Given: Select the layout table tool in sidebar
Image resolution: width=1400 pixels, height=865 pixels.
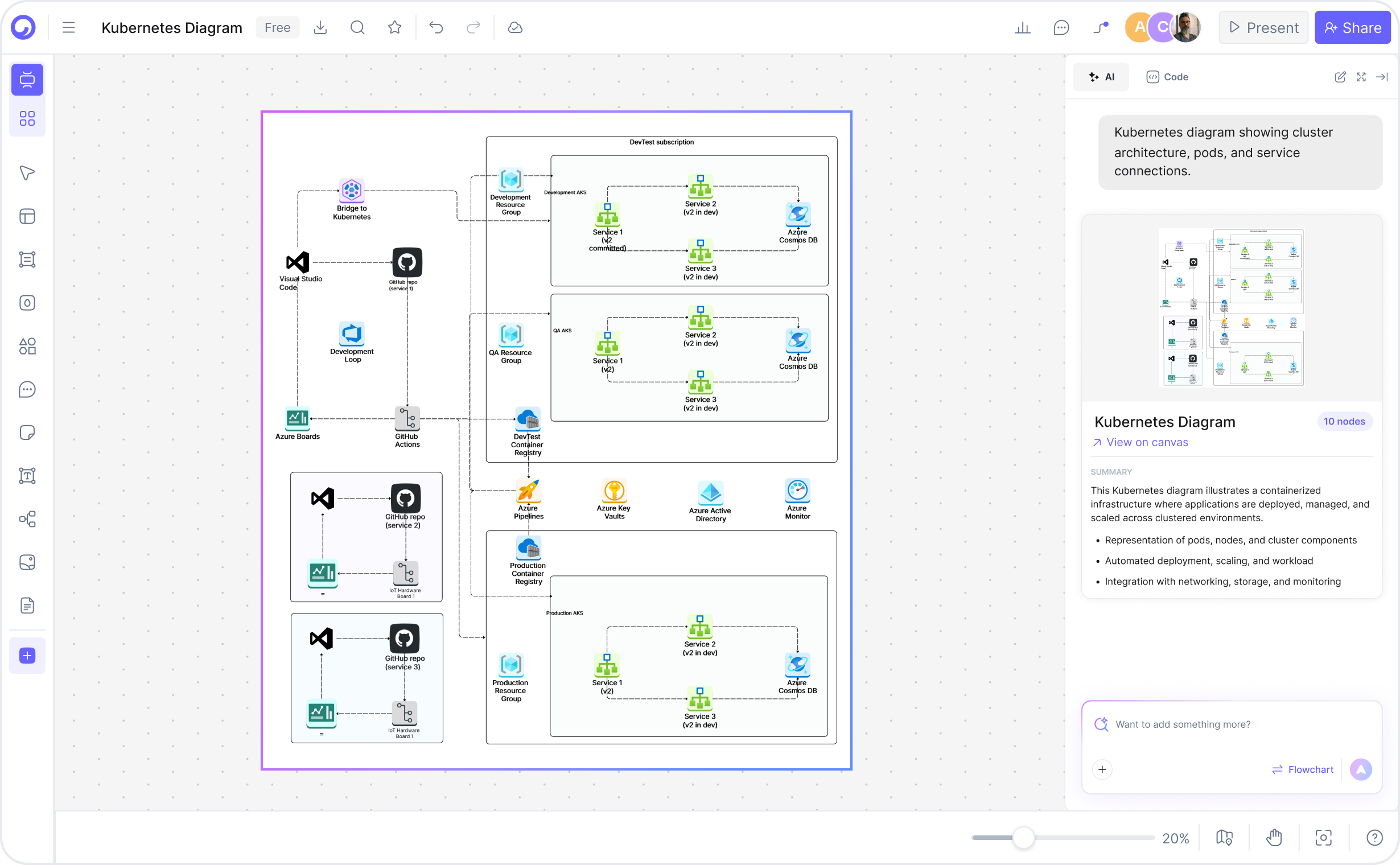Looking at the screenshot, I should (x=27, y=216).
